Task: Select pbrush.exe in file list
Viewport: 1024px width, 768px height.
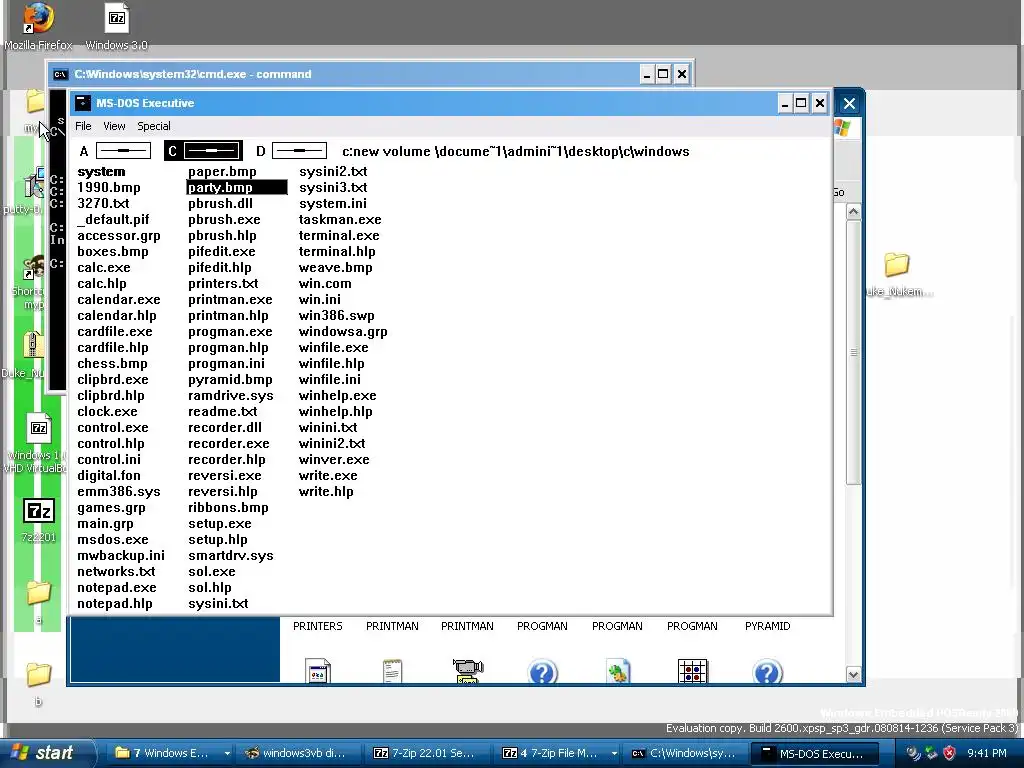Action: [x=224, y=220]
